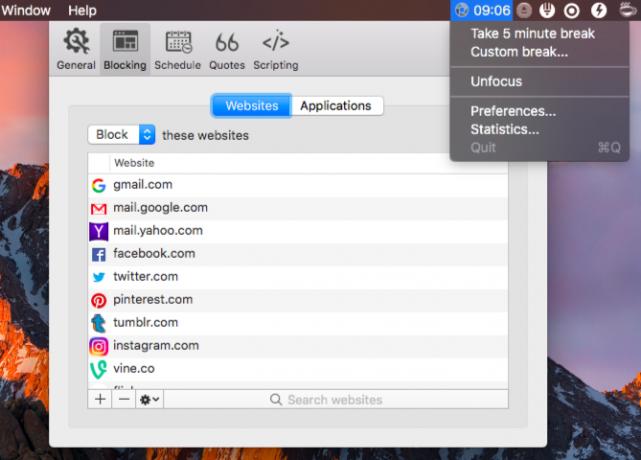Switch to the Websites tab
This screenshot has height=460, width=641.
(251, 106)
